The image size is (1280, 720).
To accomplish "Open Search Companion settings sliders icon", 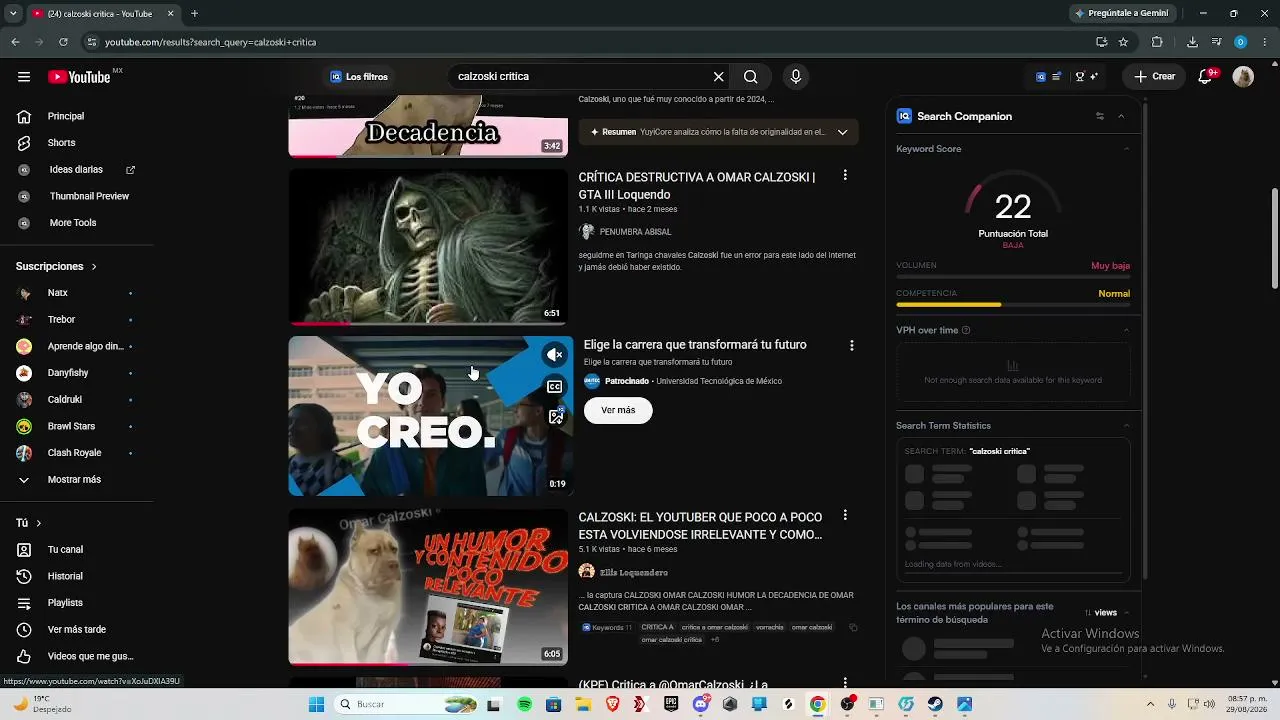I will coord(1100,116).
